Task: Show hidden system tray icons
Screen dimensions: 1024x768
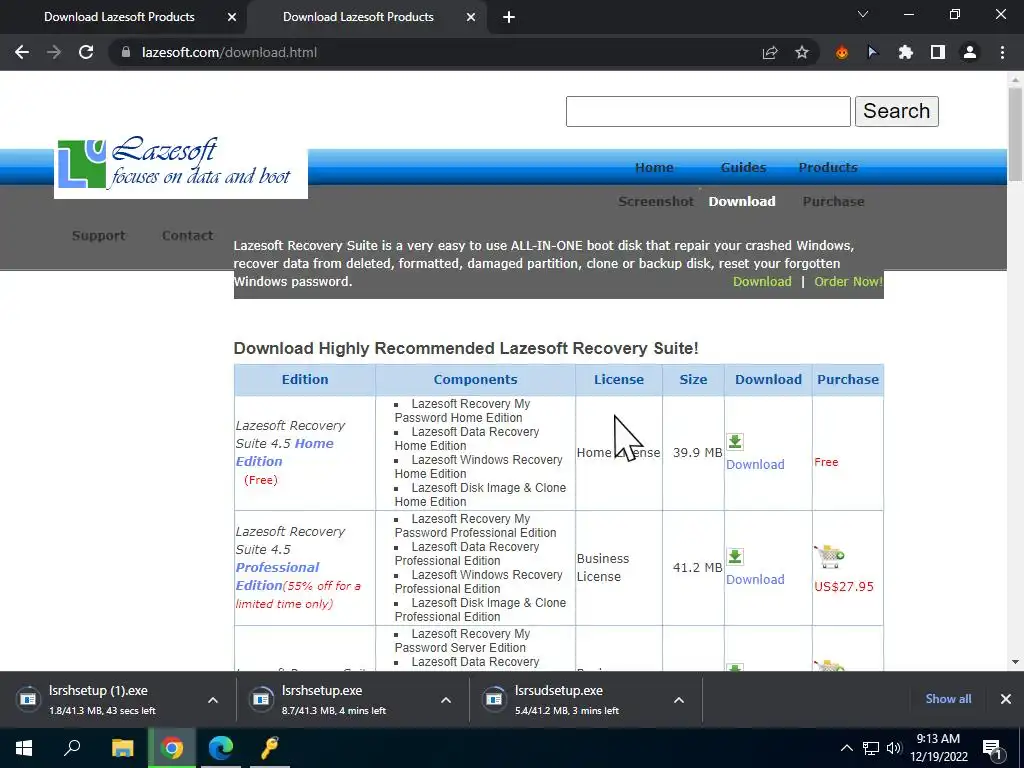Action: (846, 748)
